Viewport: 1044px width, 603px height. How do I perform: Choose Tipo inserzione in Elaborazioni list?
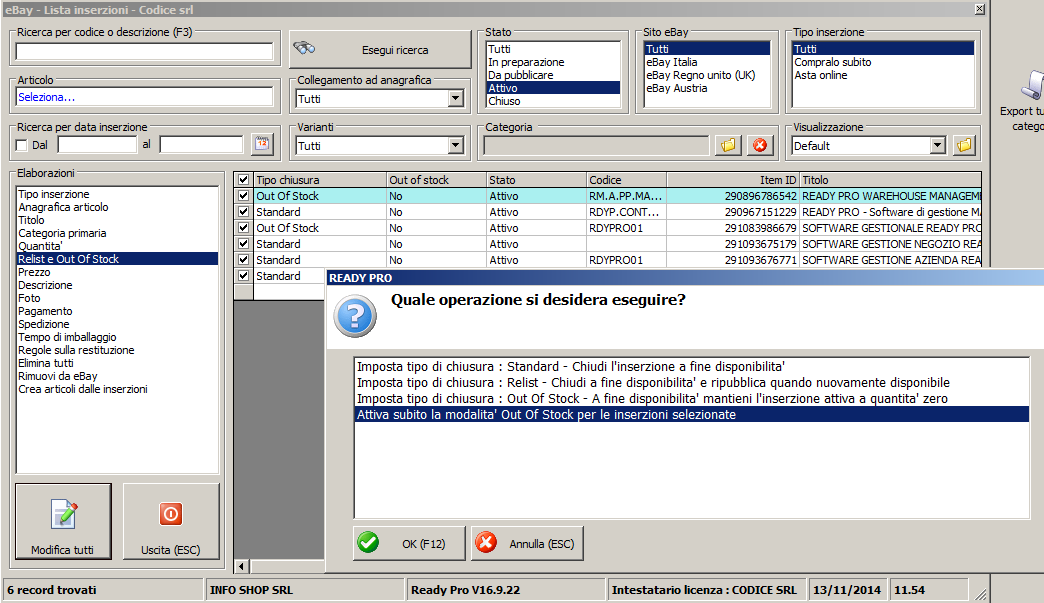54,194
